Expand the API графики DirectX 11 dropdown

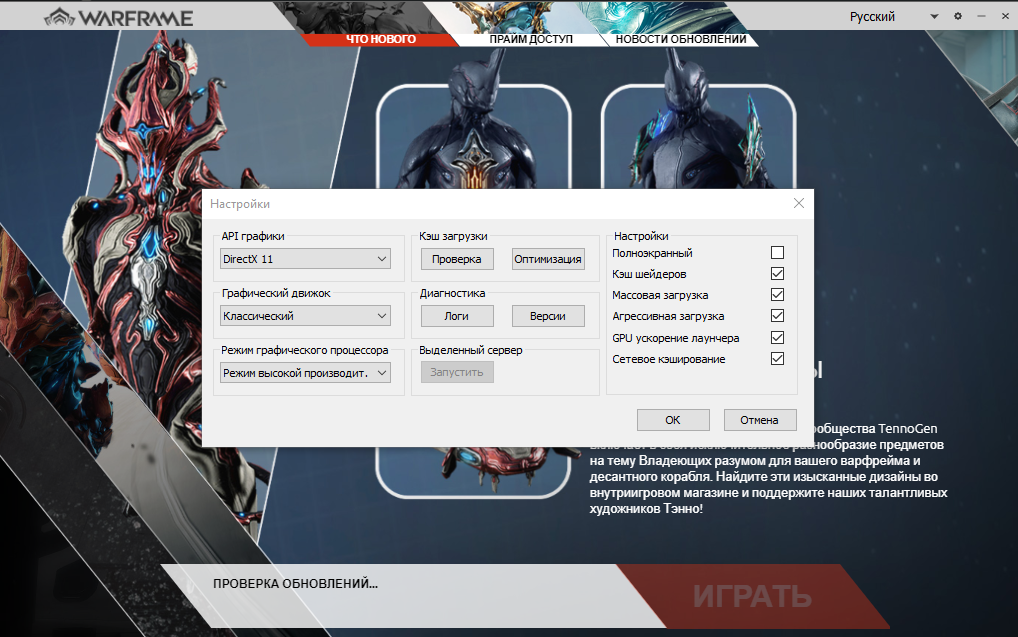click(305, 259)
